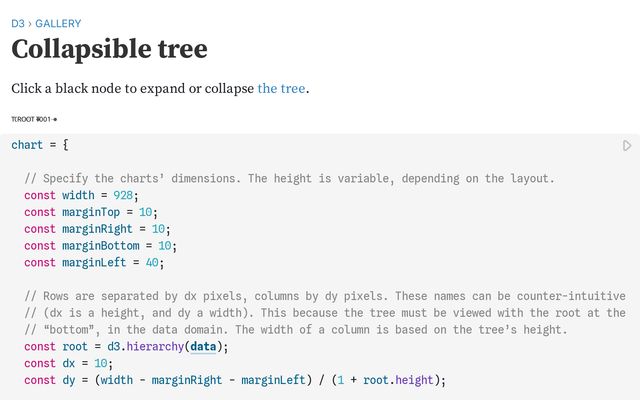Image resolution: width=640 pixels, height=400 pixels.
Task: Click the "Collapsible tree" page title
Action: point(109,49)
